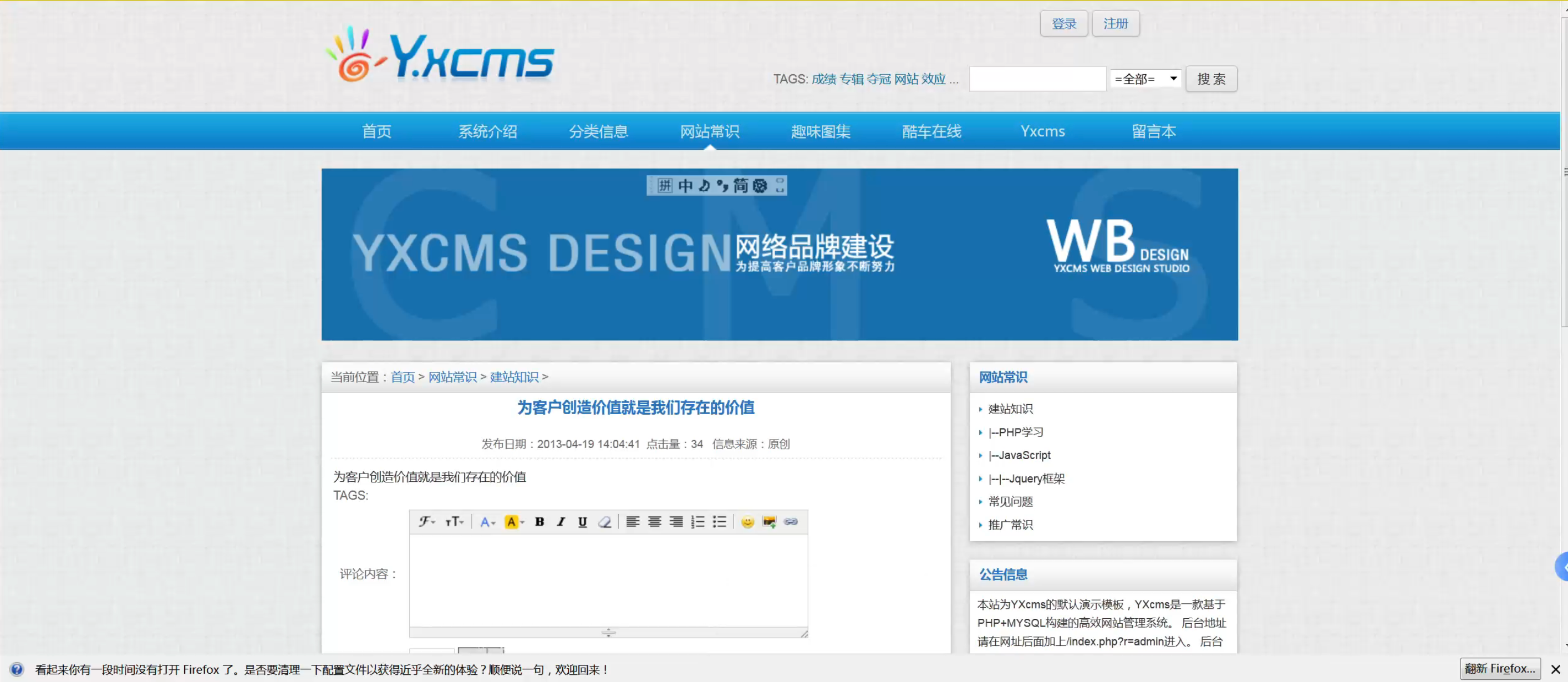Screen dimensions: 1568x682
Task: Open the 趣味图集 navigation menu item
Action: (820, 131)
